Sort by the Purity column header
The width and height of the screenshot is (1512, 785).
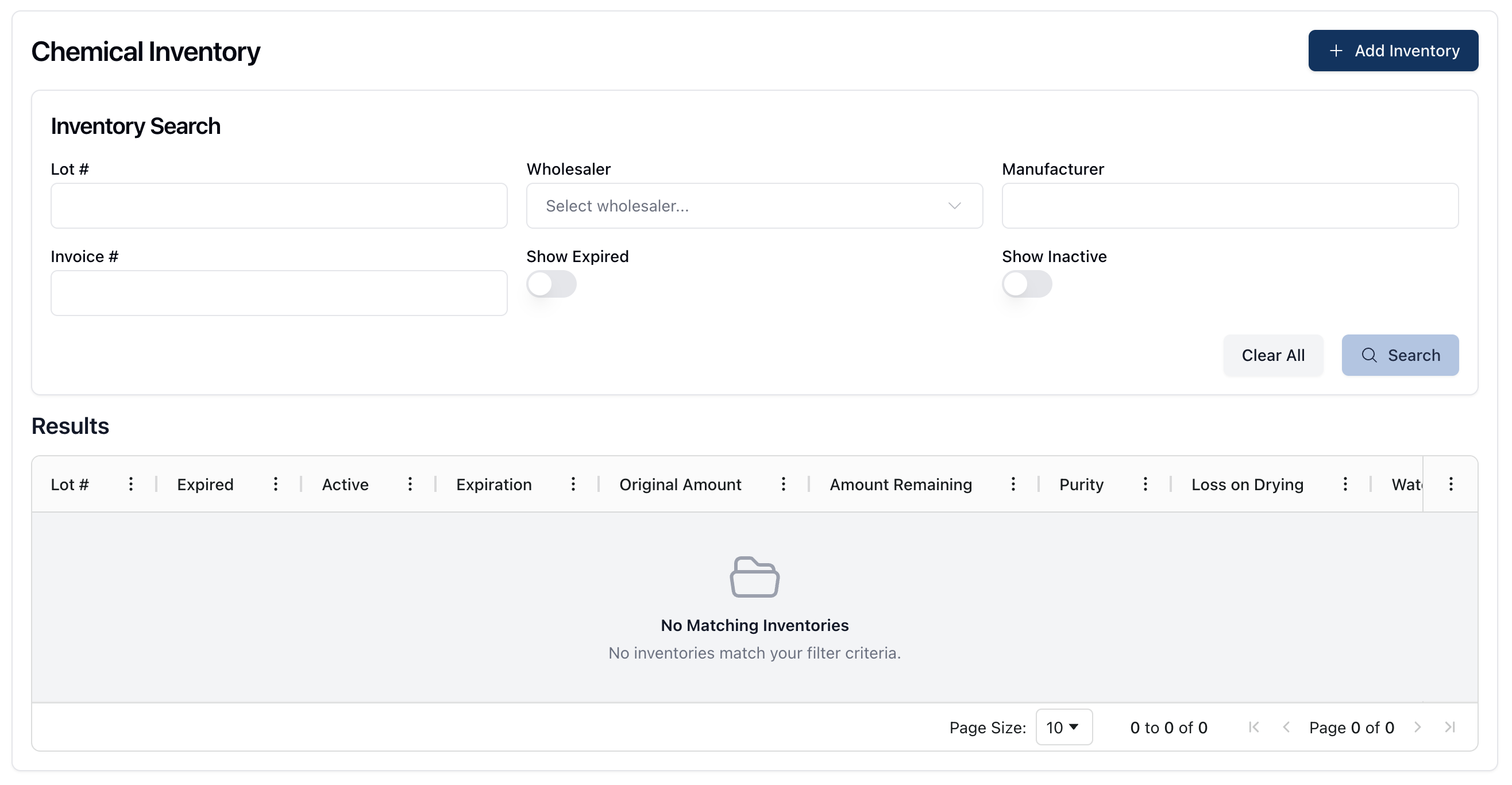[x=1081, y=484]
